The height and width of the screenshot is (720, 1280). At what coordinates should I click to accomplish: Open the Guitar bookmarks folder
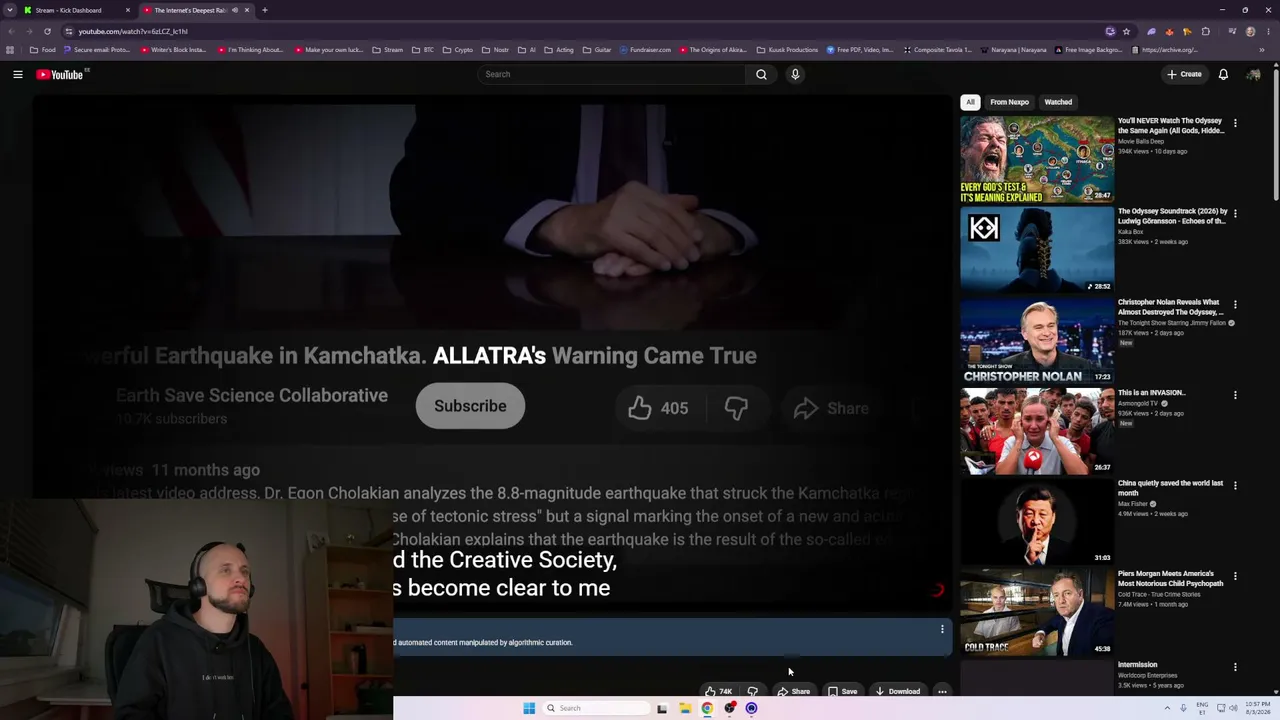(596, 50)
